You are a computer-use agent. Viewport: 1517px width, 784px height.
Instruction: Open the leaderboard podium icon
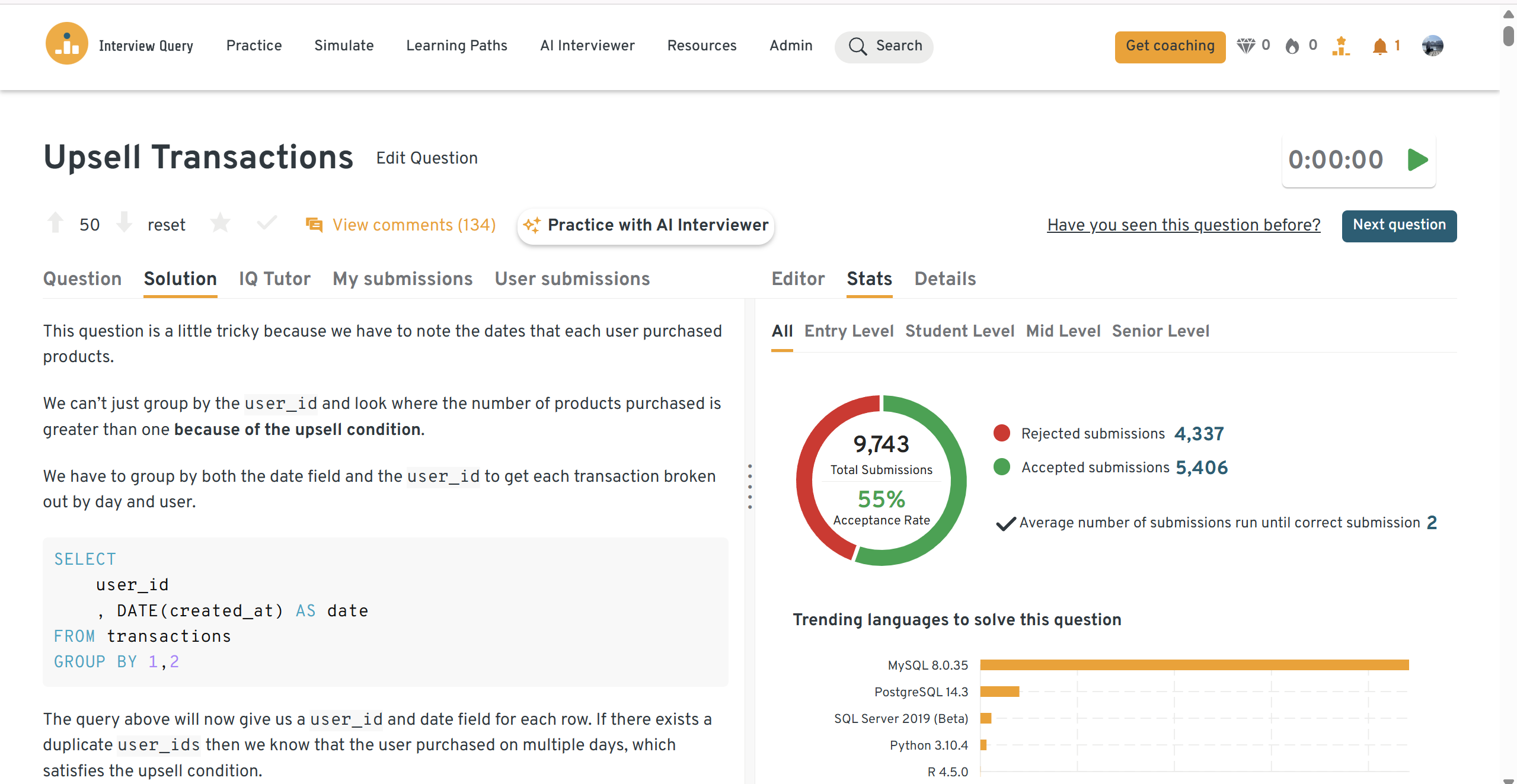click(1340, 46)
